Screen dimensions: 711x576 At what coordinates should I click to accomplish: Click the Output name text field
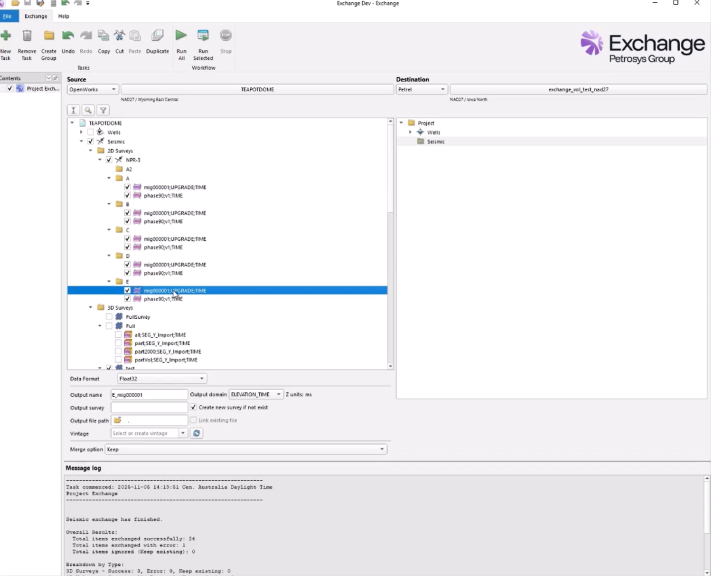point(149,394)
